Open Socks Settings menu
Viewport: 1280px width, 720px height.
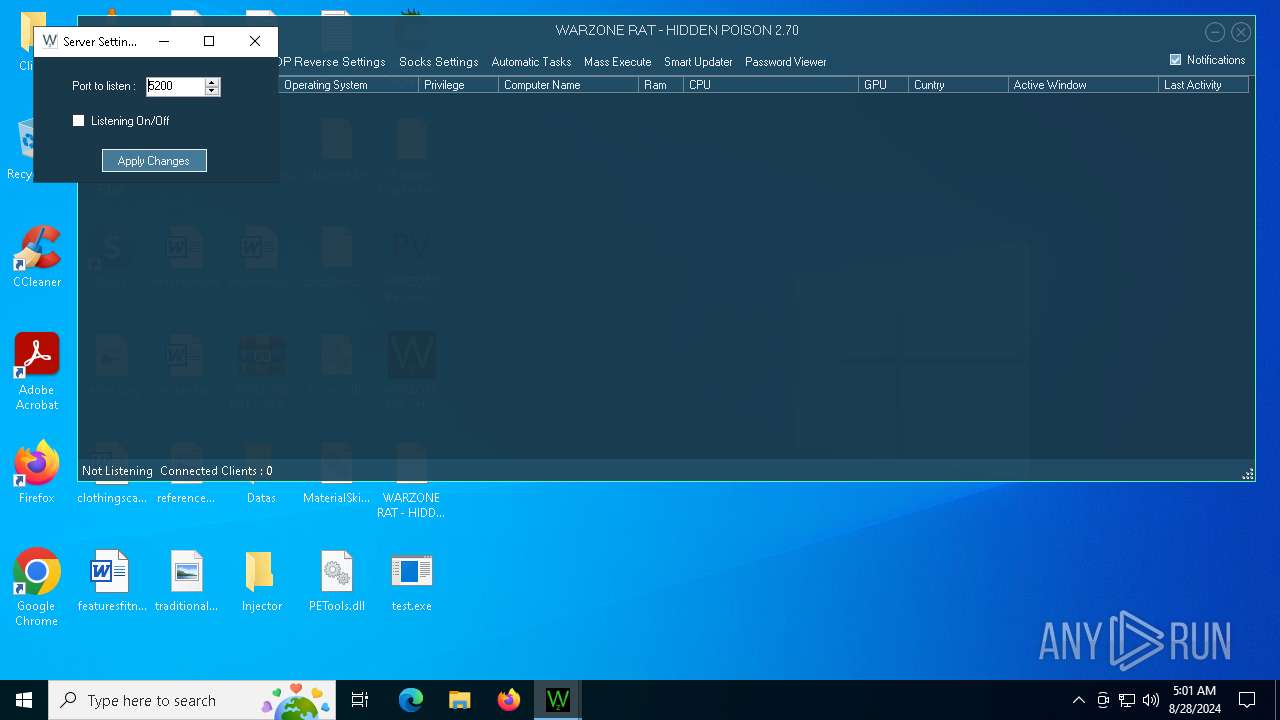coord(438,62)
